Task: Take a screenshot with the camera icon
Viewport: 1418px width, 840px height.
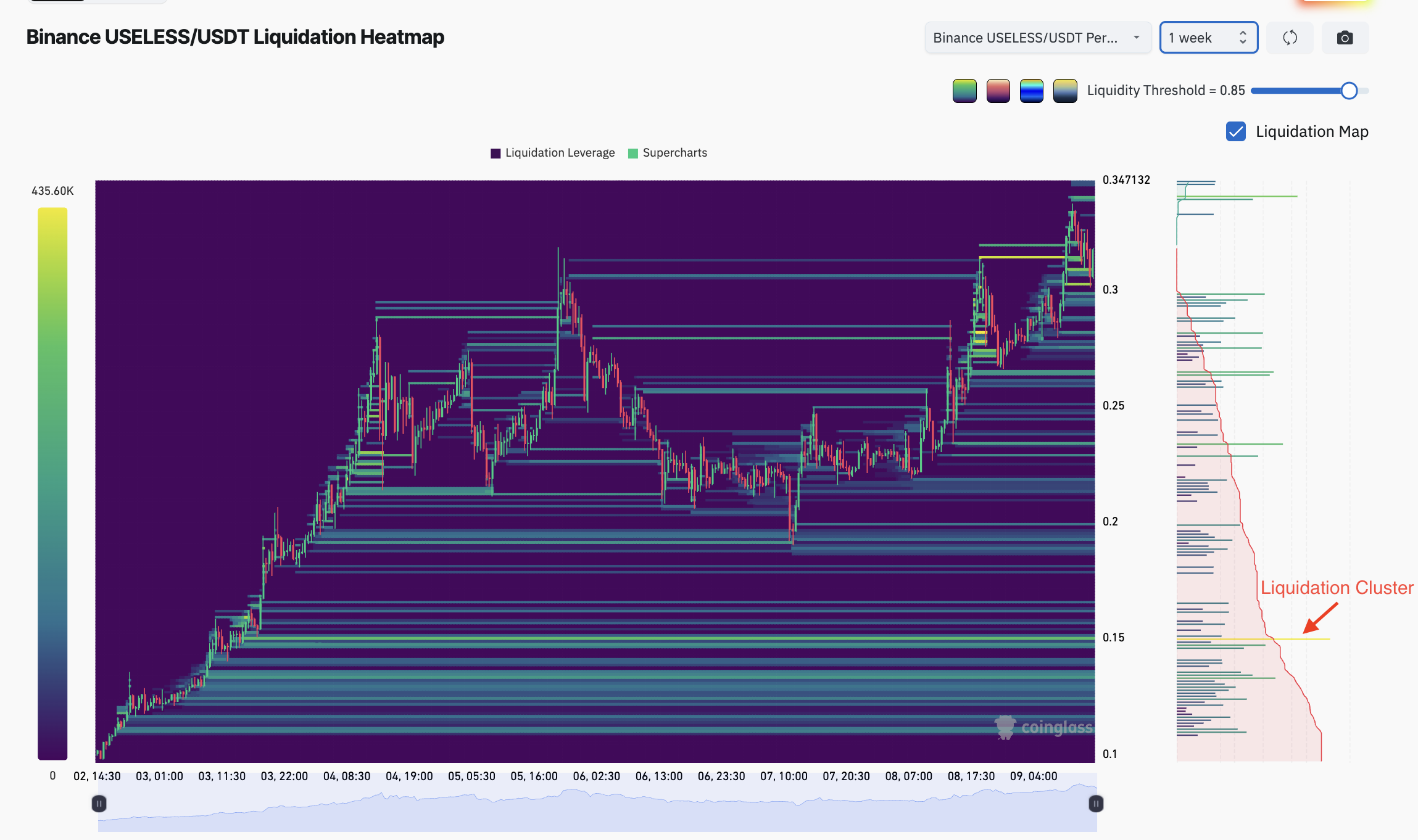Action: tap(1345, 38)
